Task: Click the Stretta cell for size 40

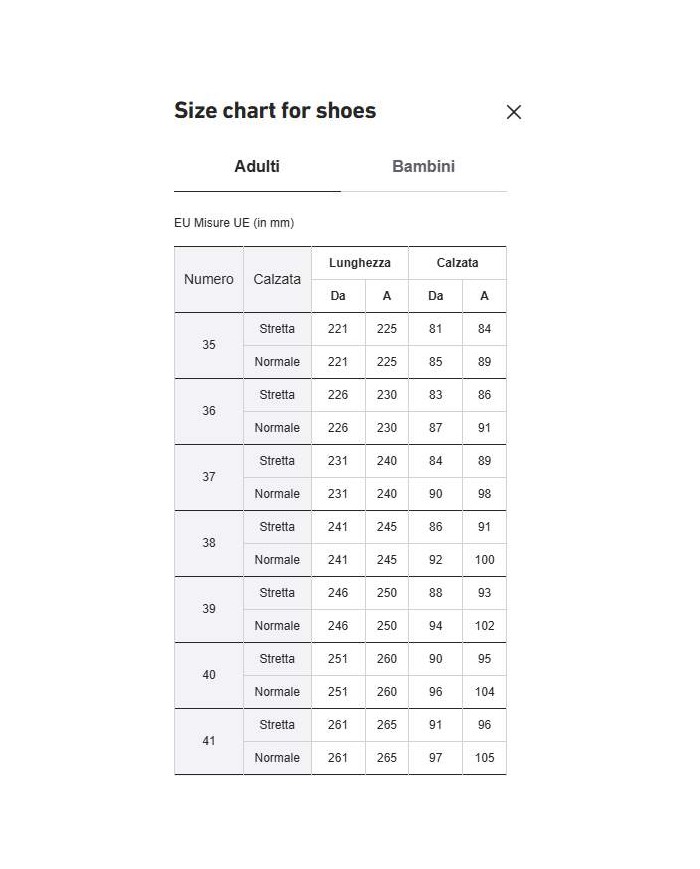Action: (277, 659)
